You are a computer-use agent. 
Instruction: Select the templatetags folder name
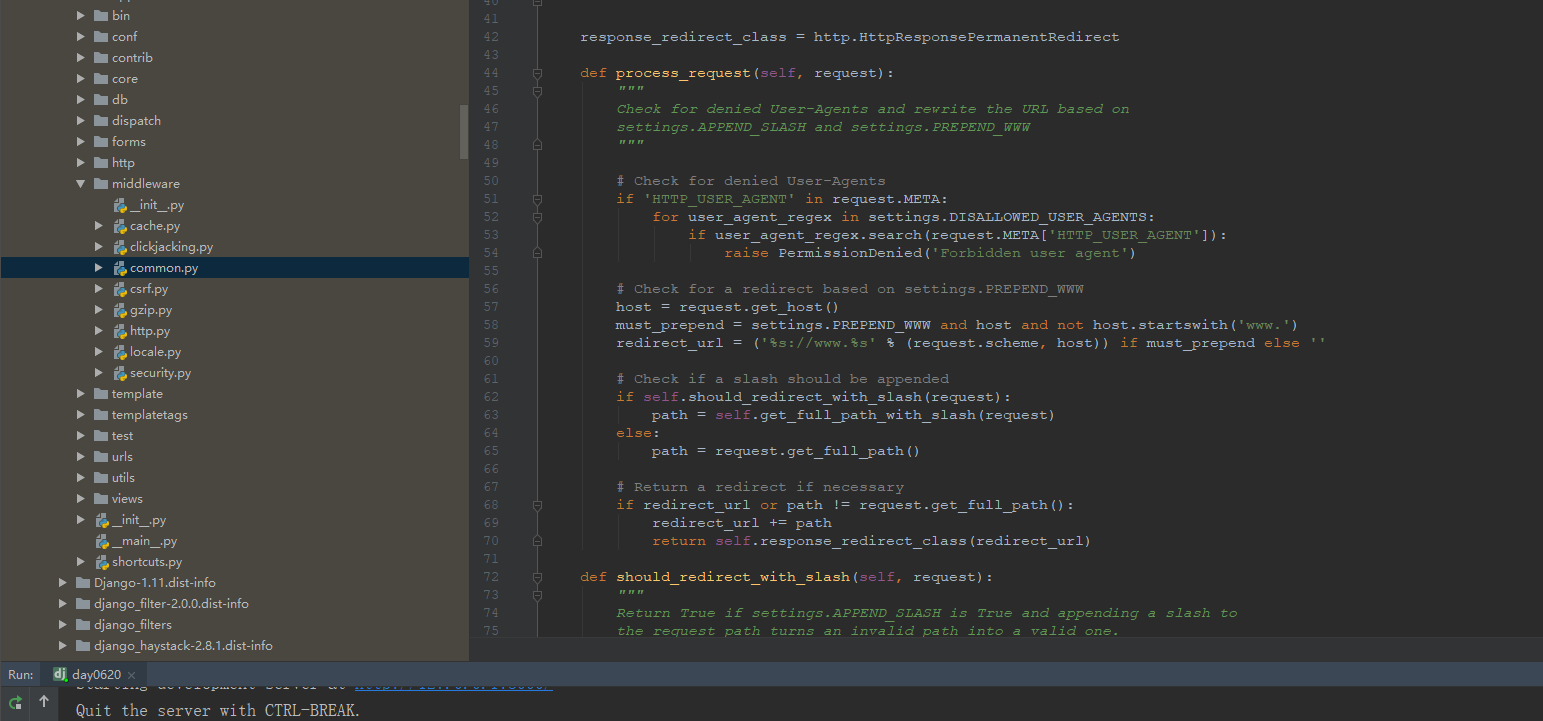150,415
